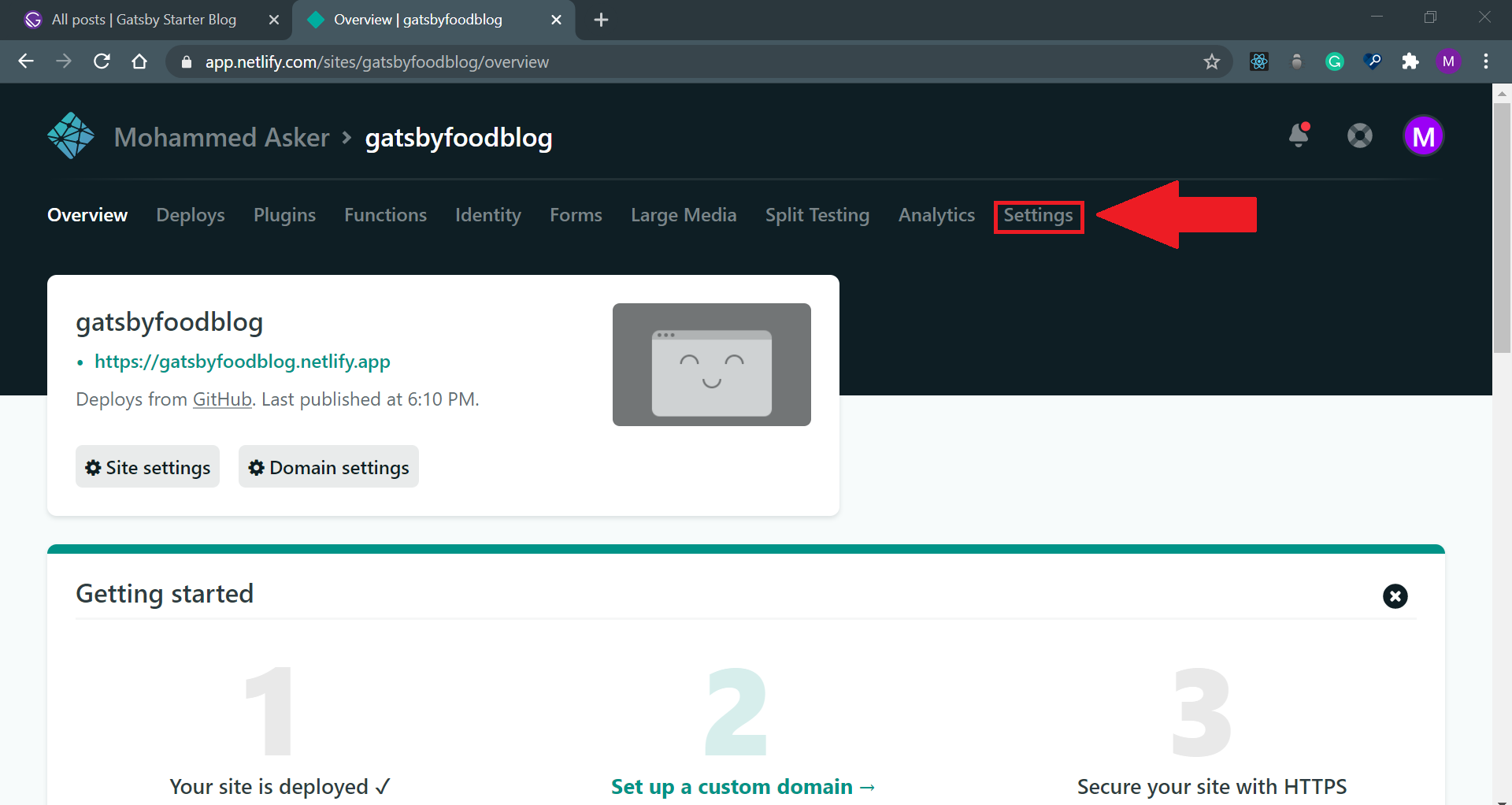This screenshot has height=805, width=1512.
Task: Click the blue key extension icon
Action: click(1373, 61)
